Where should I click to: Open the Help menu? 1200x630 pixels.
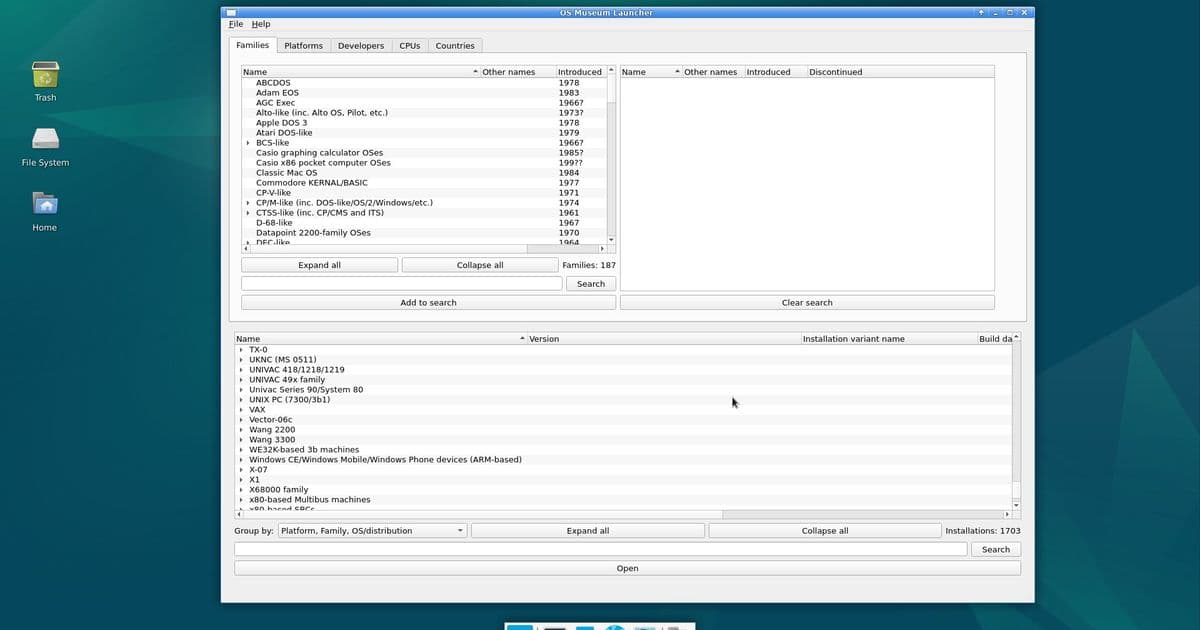(x=261, y=24)
